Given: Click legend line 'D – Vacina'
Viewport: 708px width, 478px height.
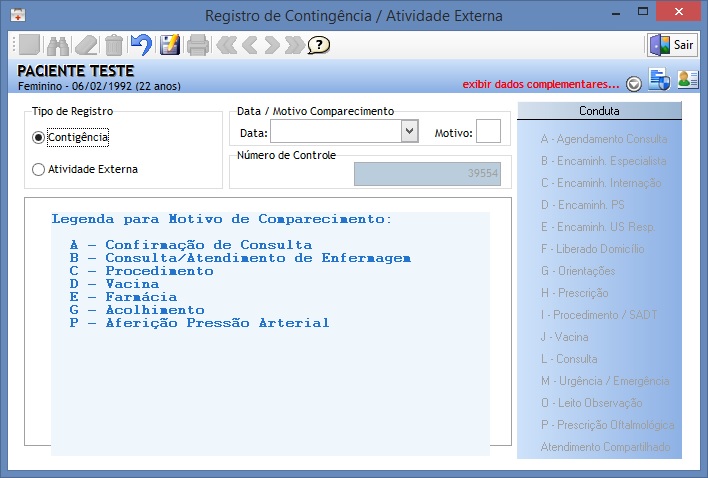Looking at the screenshot, I should (114, 284).
